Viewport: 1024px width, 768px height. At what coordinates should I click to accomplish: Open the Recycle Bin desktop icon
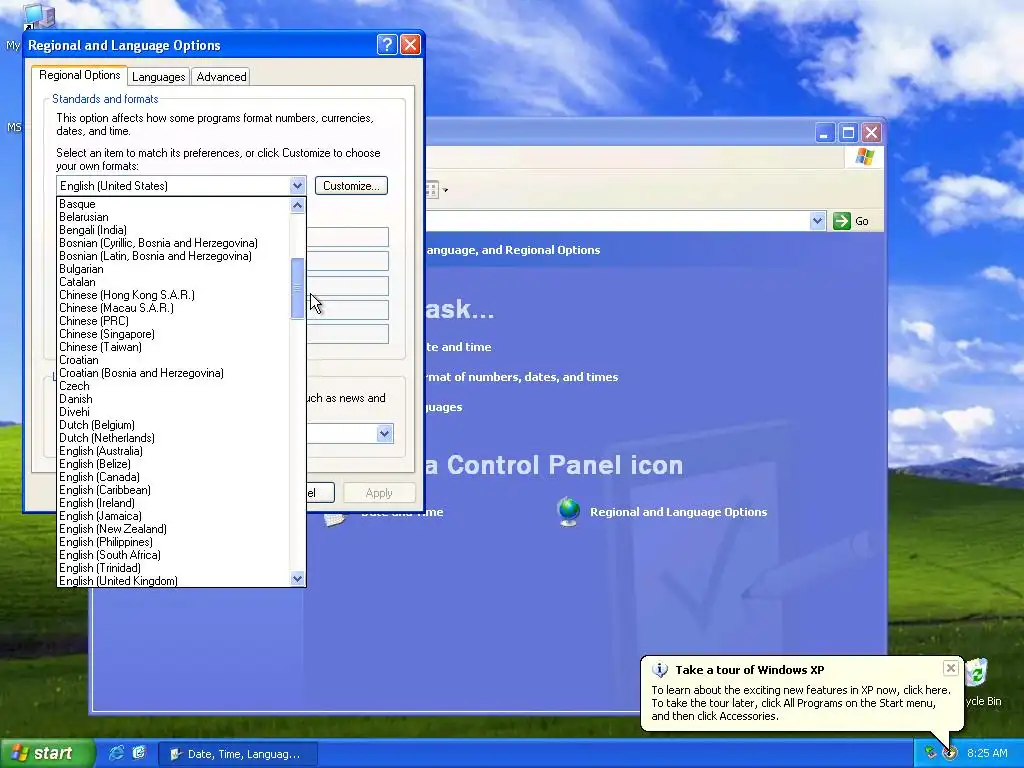point(976,674)
